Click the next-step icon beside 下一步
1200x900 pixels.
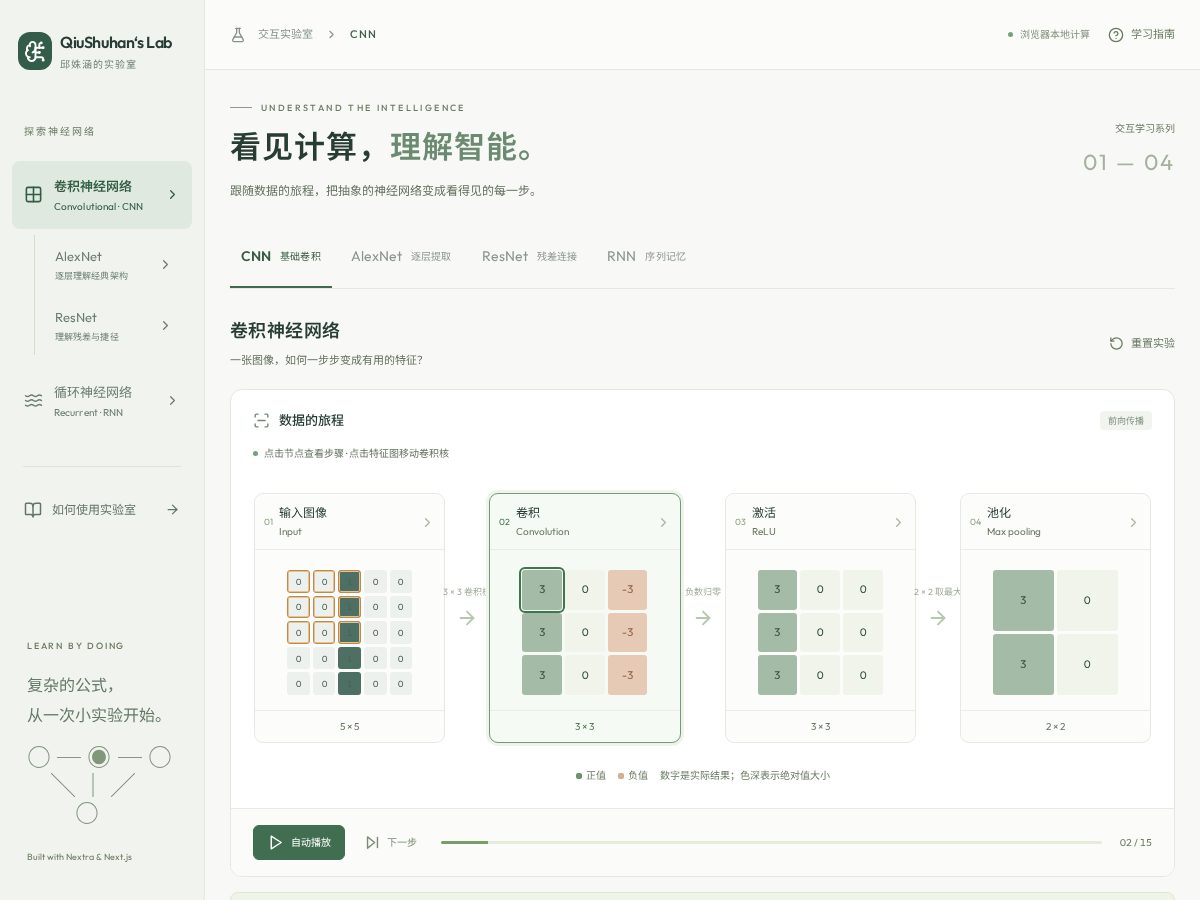(372, 843)
